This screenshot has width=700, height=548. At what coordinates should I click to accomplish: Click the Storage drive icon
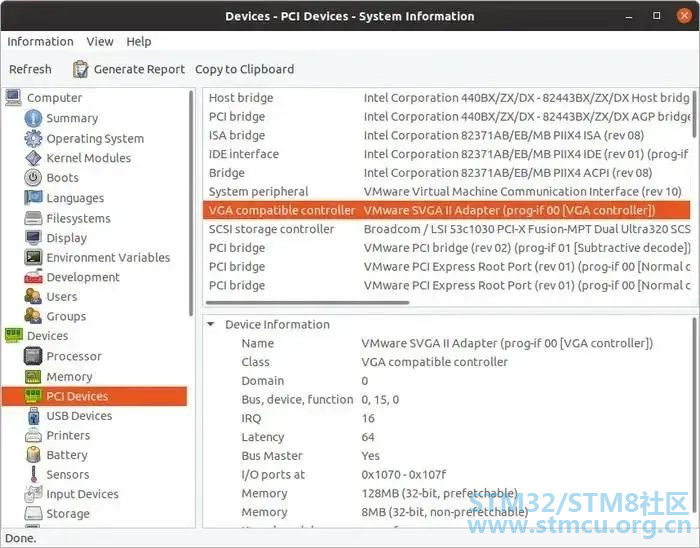(33, 514)
